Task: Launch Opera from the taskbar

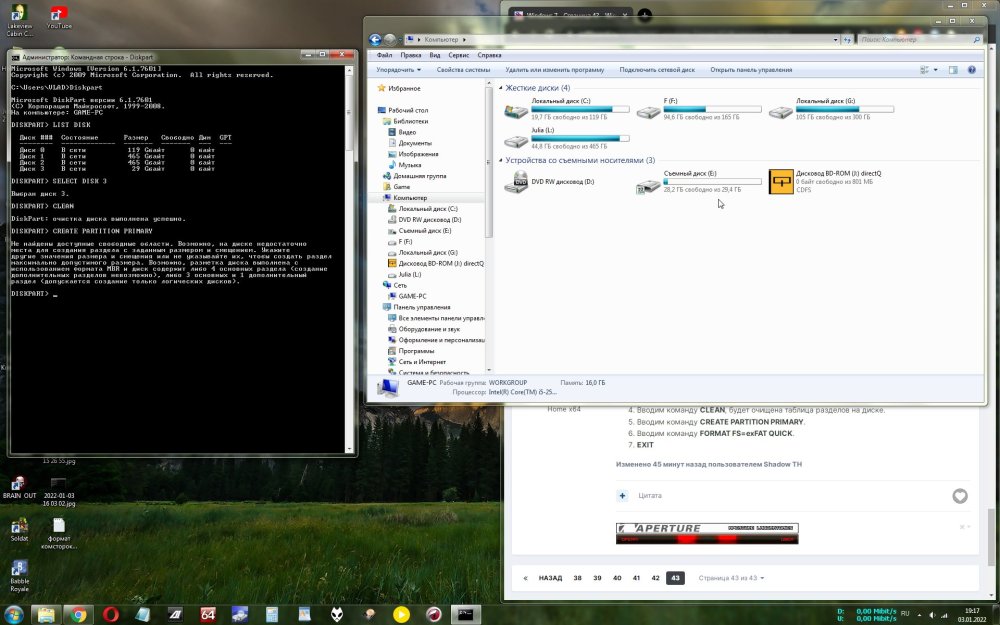Action: tap(110, 614)
